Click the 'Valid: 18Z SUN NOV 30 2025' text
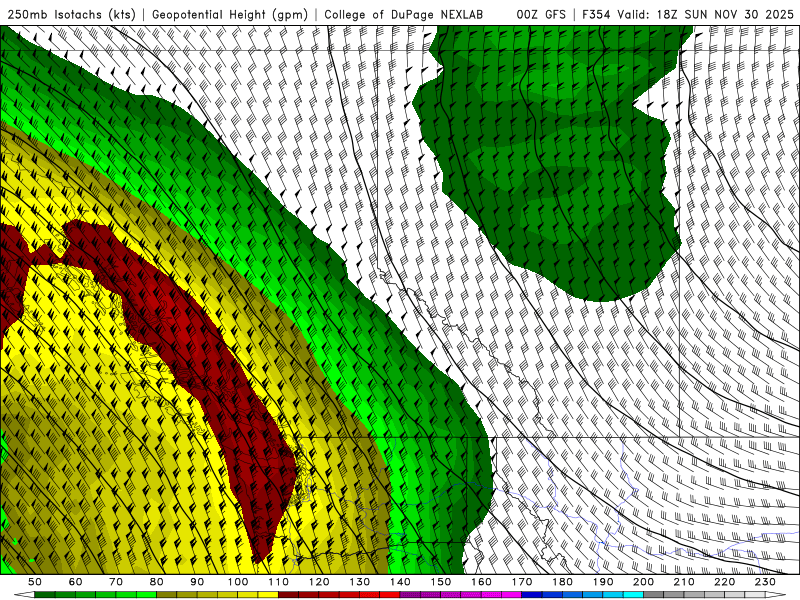 (x=705, y=14)
